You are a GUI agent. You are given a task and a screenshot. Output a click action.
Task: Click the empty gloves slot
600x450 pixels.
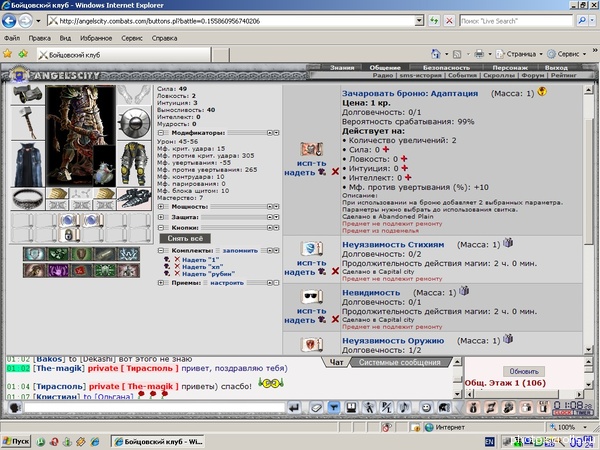click(x=134, y=95)
